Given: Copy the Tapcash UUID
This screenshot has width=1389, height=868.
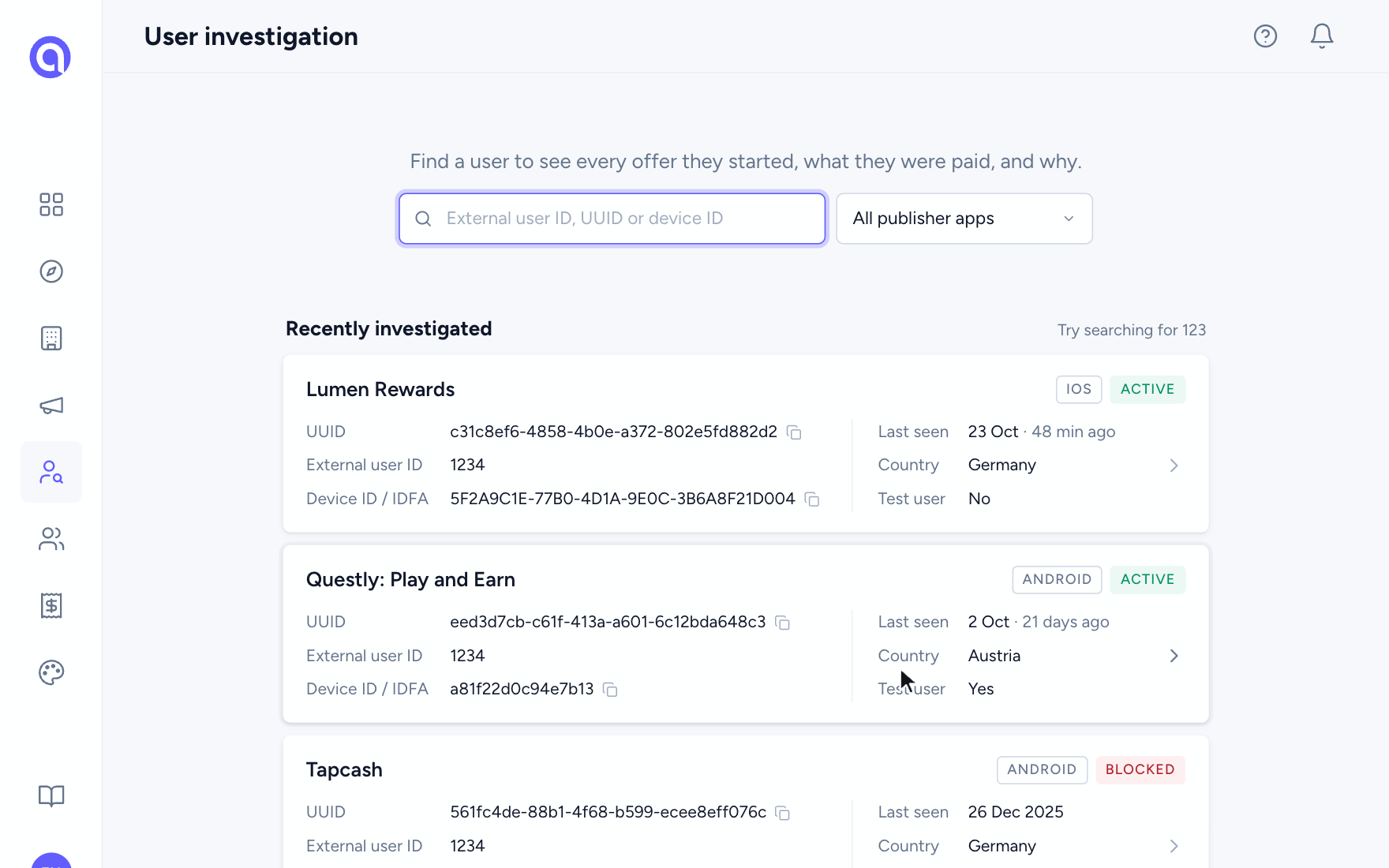Looking at the screenshot, I should pyautogui.click(x=783, y=813).
